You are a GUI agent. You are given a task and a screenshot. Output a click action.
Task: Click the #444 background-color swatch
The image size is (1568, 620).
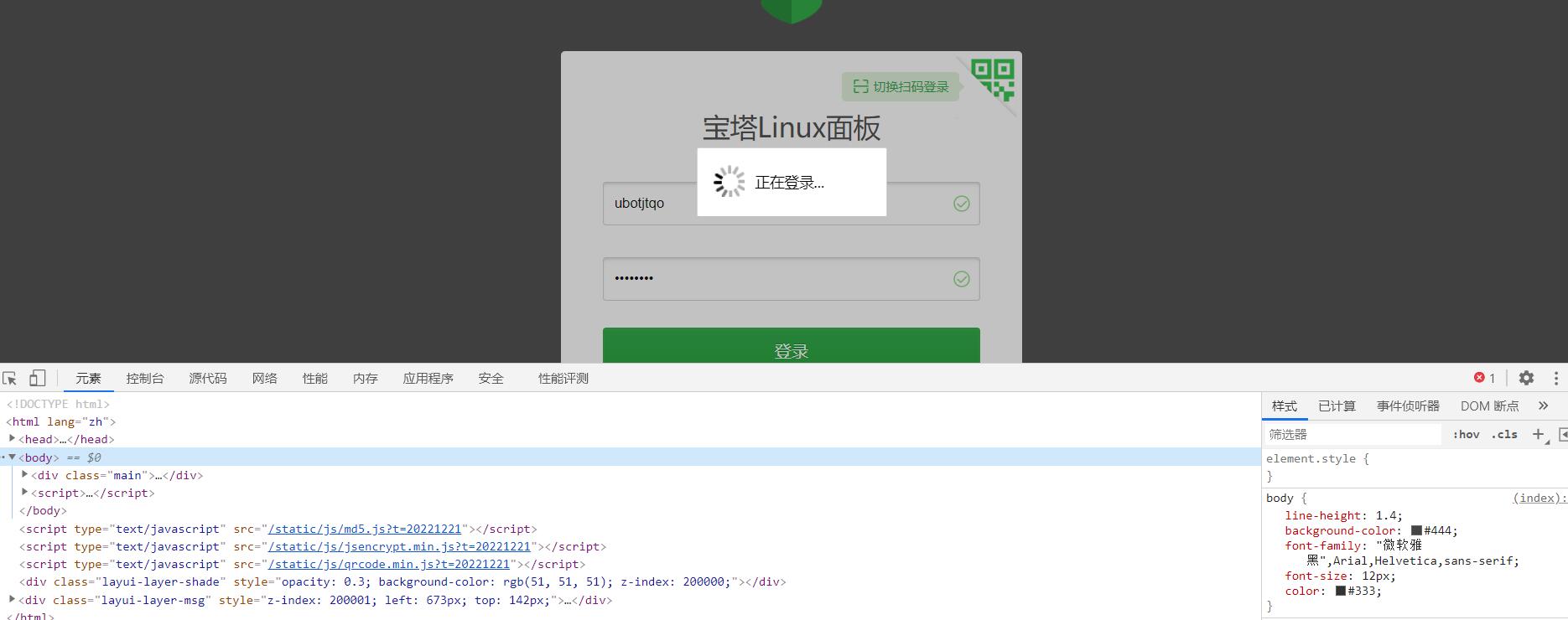[x=1416, y=530]
